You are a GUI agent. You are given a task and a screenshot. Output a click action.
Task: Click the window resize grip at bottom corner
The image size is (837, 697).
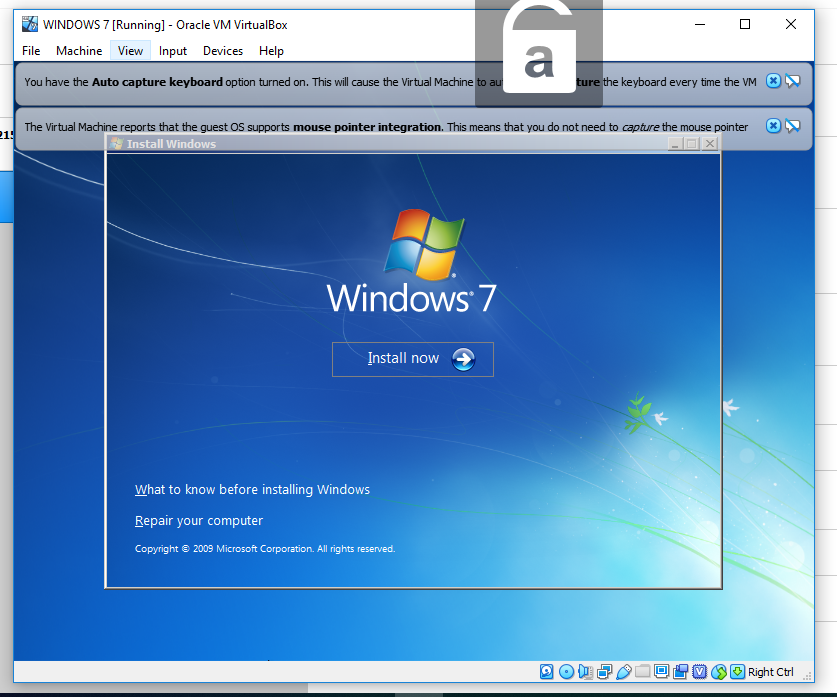coord(808,676)
